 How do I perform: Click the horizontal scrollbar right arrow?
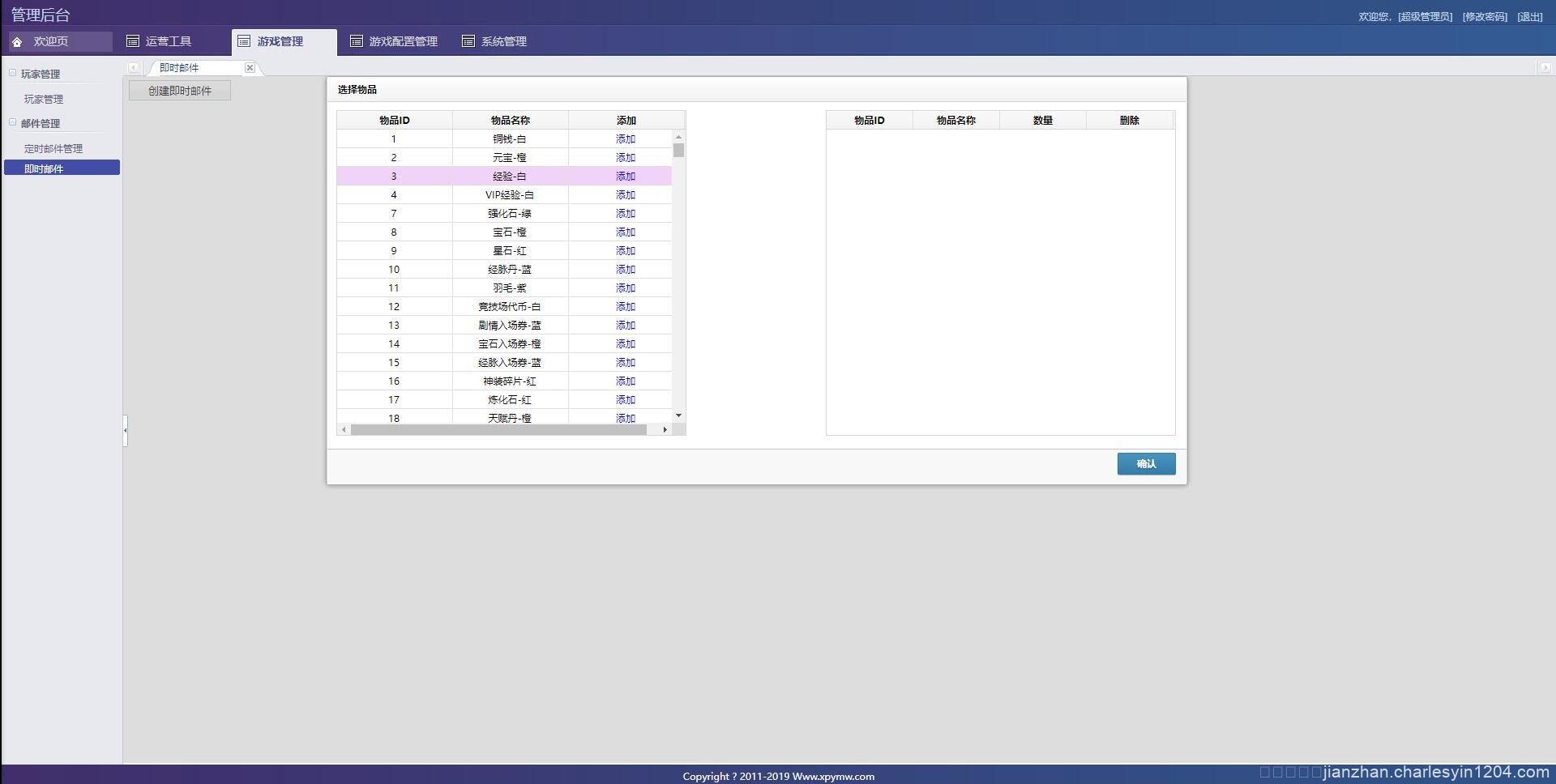point(665,430)
